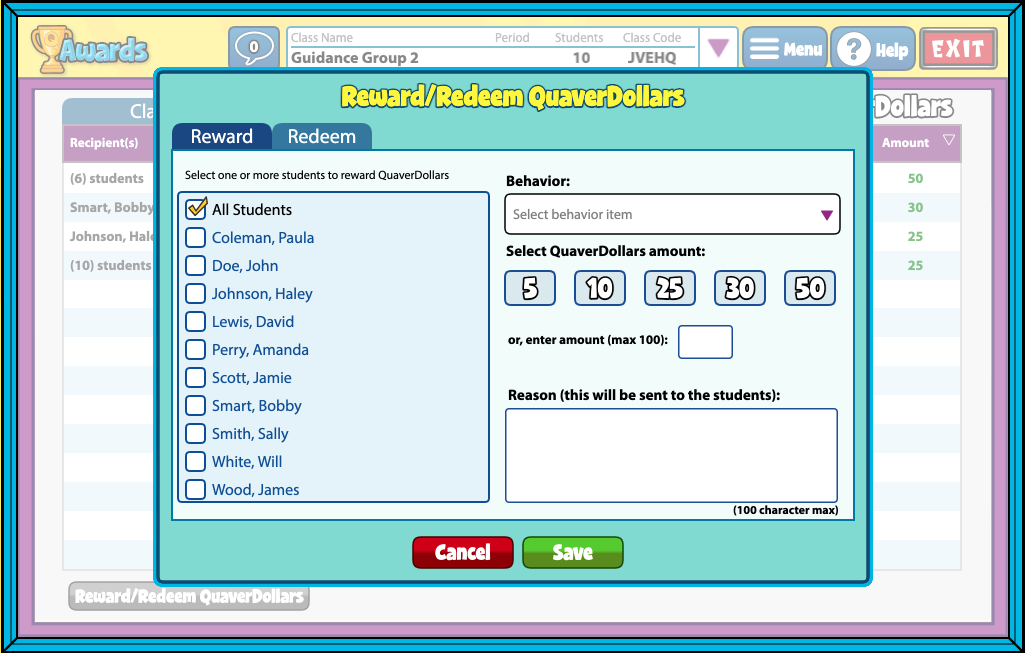Click the (10) students row

[x=109, y=265]
